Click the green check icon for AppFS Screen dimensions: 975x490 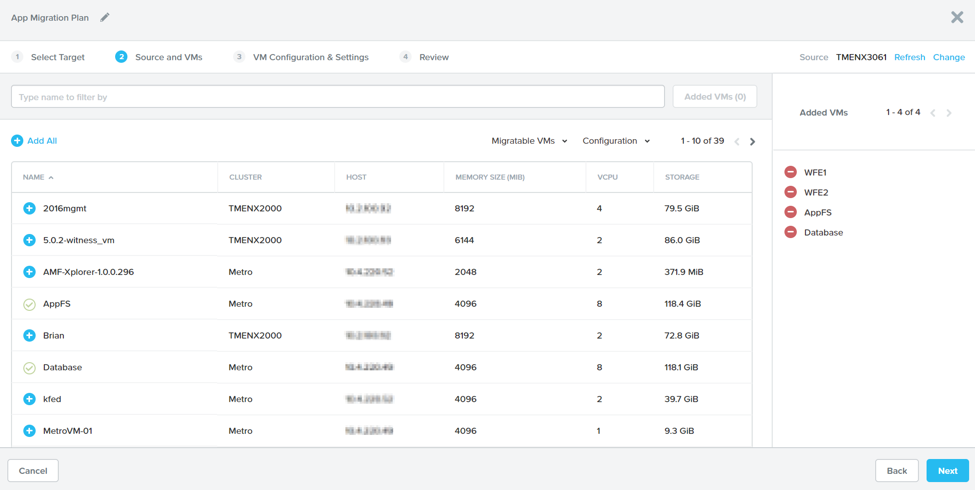click(x=29, y=304)
